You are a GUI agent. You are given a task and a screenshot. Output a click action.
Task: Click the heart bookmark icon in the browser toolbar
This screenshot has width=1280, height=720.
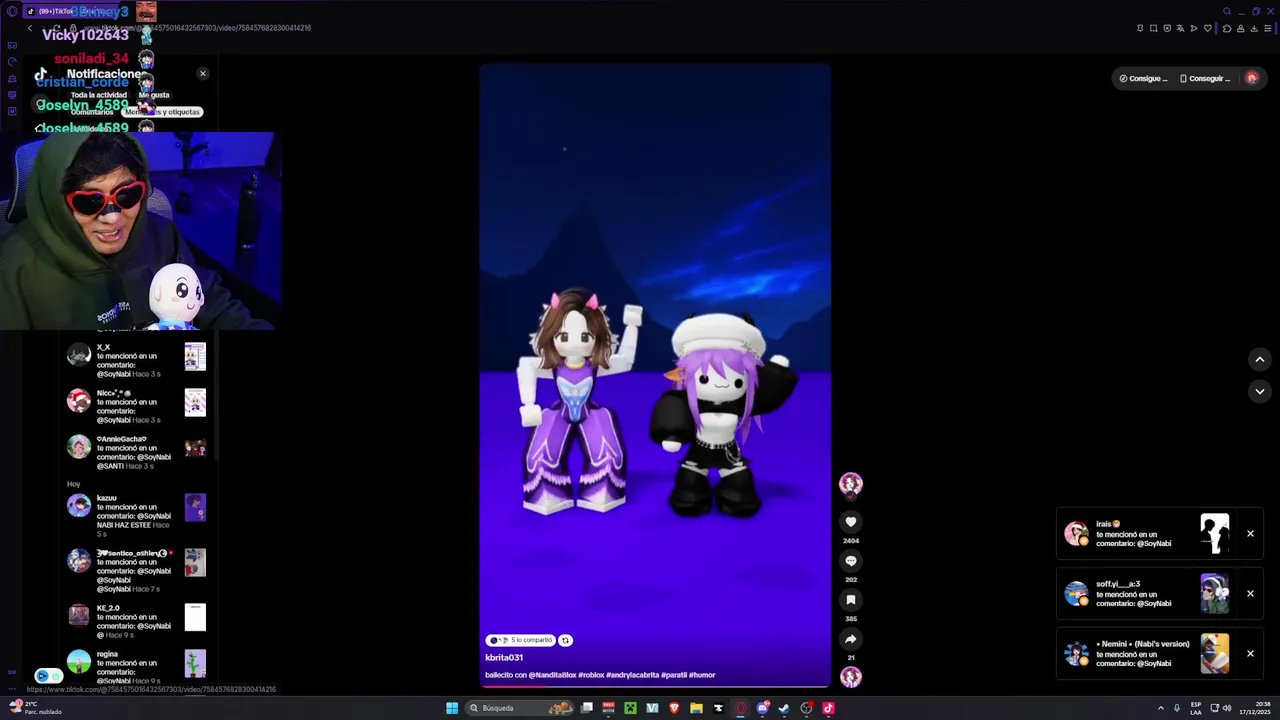(x=1208, y=28)
